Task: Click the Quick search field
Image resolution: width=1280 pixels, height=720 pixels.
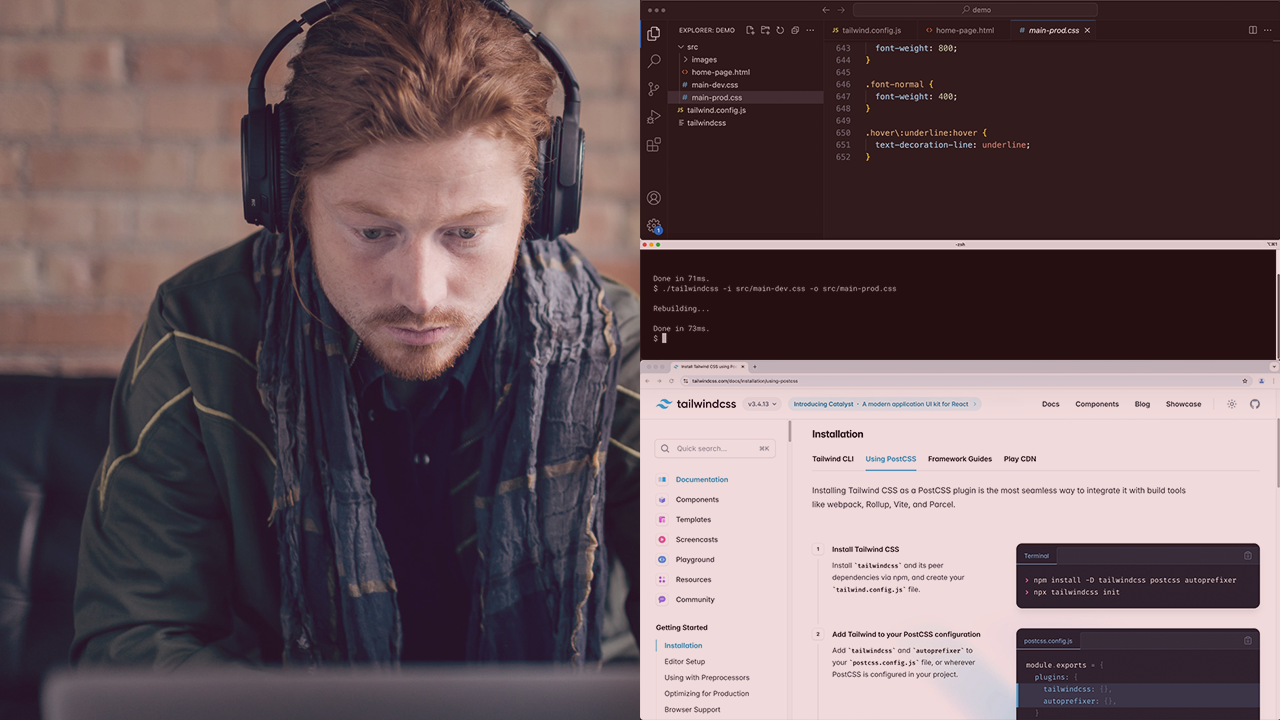Action: (714, 449)
